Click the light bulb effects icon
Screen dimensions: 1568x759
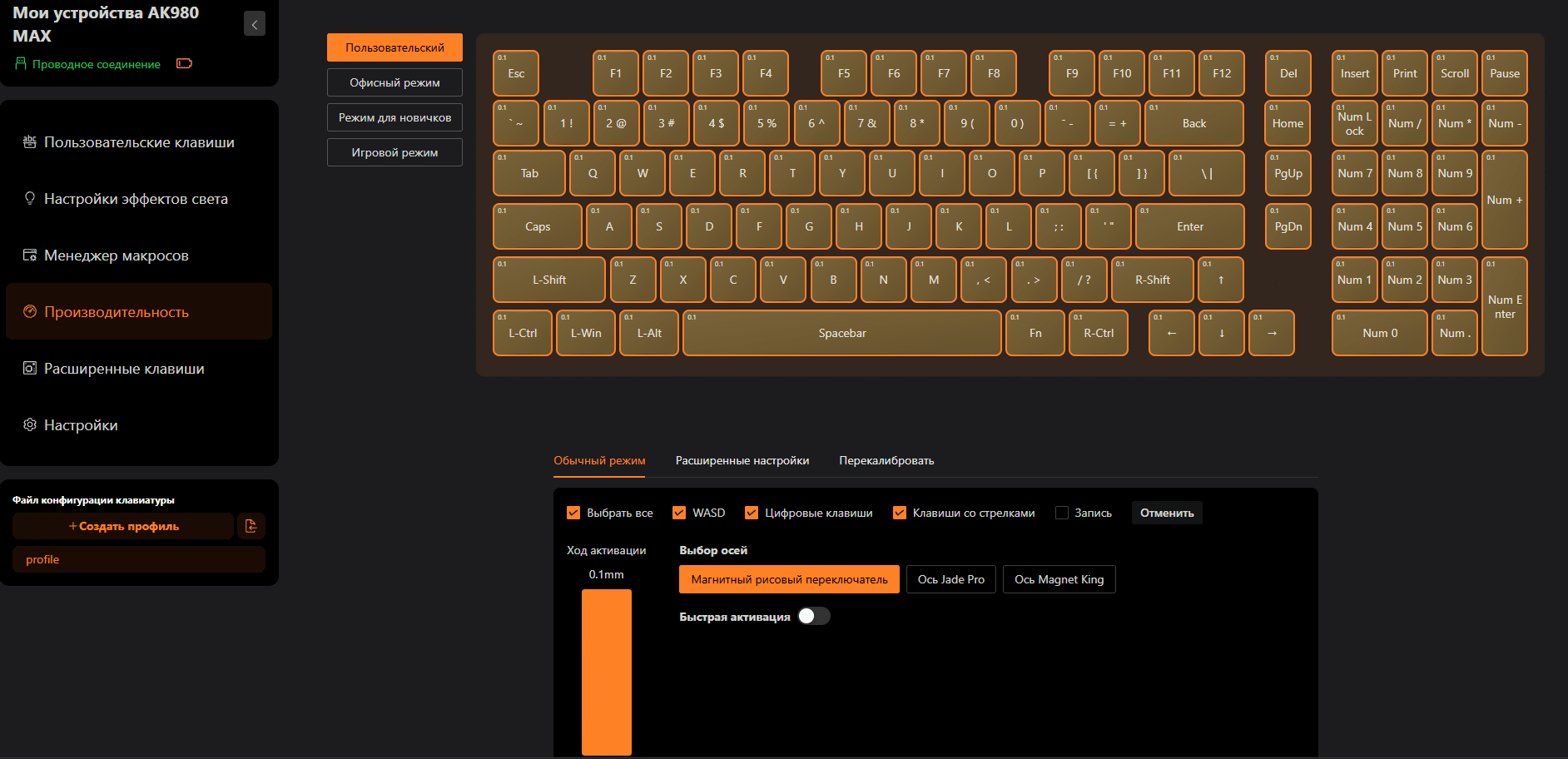tap(30, 199)
